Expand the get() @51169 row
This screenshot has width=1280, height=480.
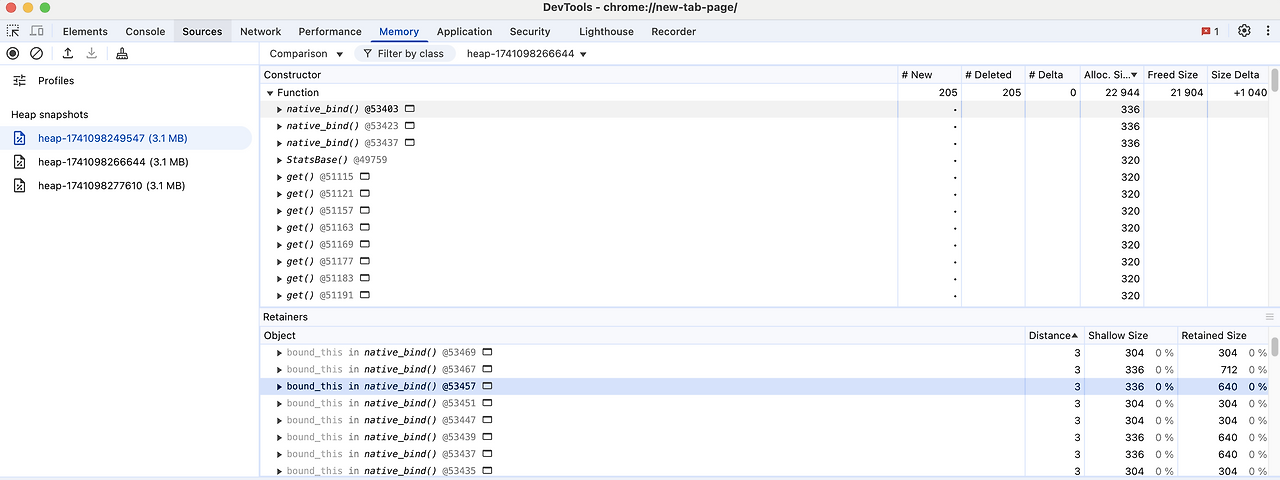[x=280, y=245]
